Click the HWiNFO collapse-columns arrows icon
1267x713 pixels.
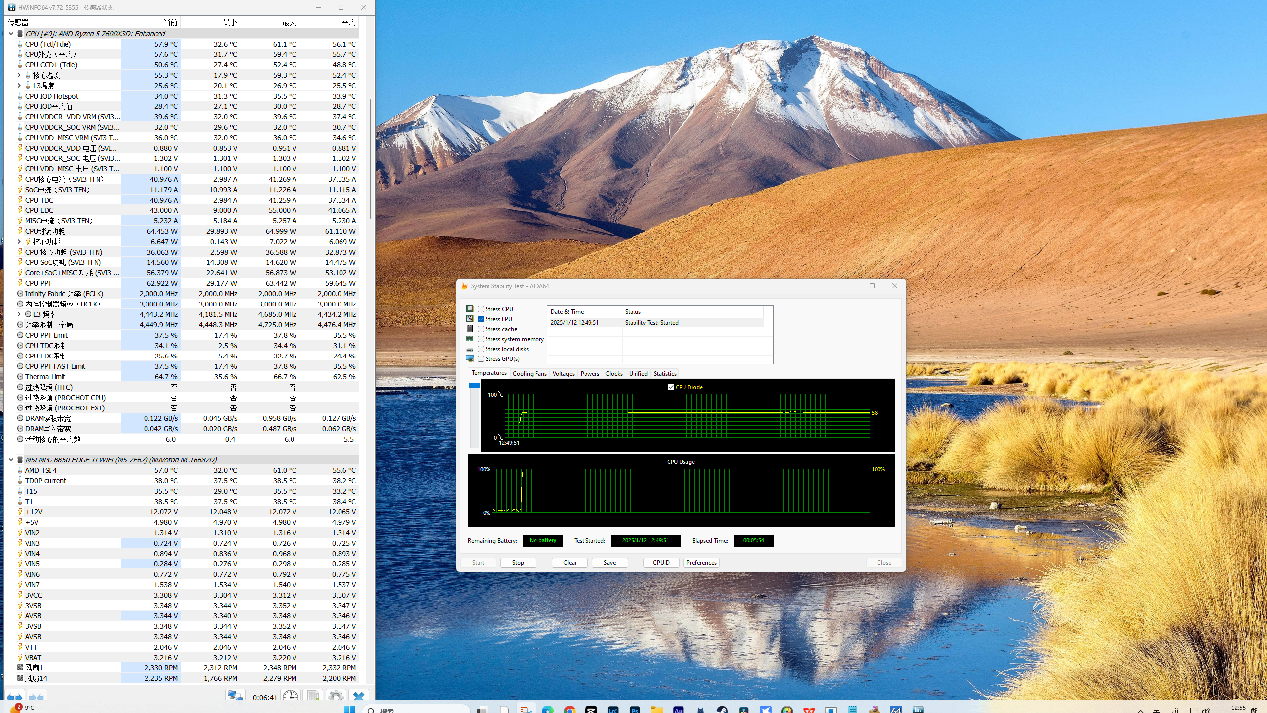[35, 697]
